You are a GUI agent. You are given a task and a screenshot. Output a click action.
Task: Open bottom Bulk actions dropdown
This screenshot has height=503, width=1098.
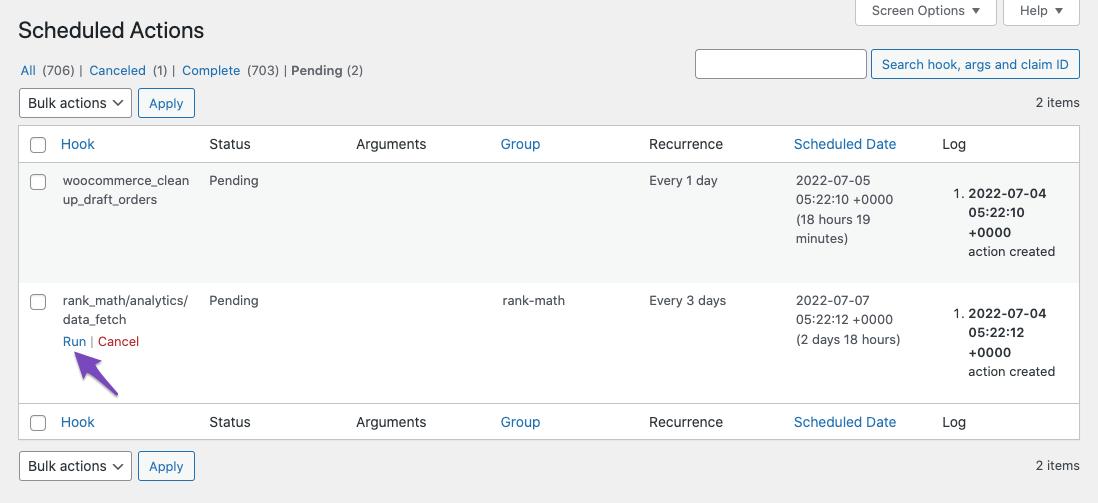click(x=75, y=467)
